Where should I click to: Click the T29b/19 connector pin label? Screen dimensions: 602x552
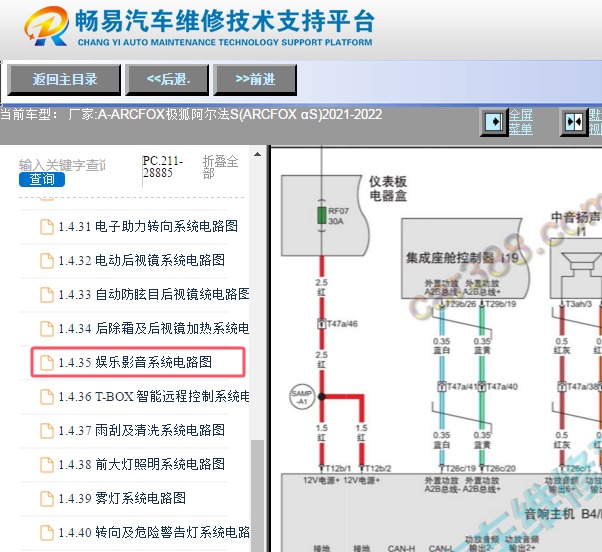501,304
